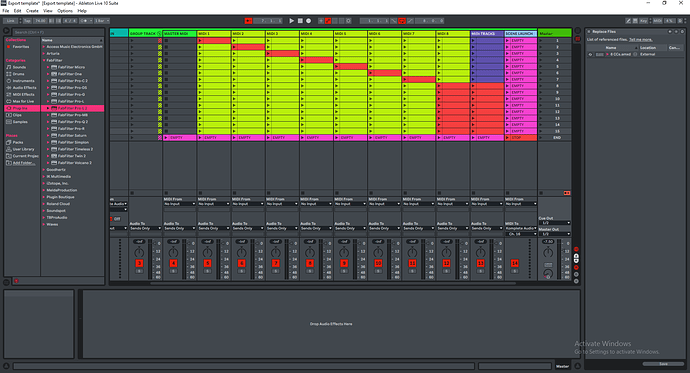Toggle the red Loop switch

point(402,21)
